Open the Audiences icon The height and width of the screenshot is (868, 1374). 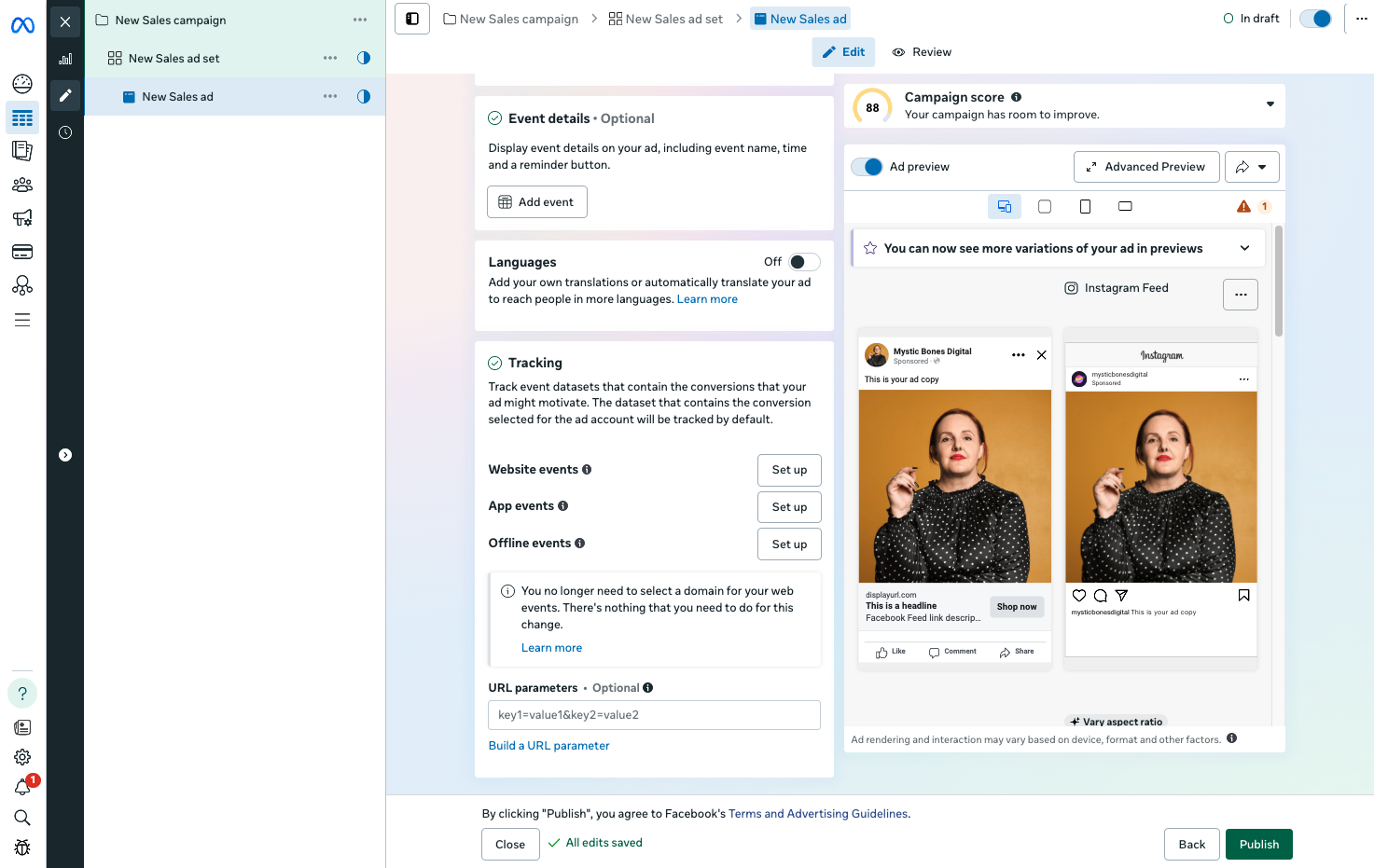(x=21, y=184)
